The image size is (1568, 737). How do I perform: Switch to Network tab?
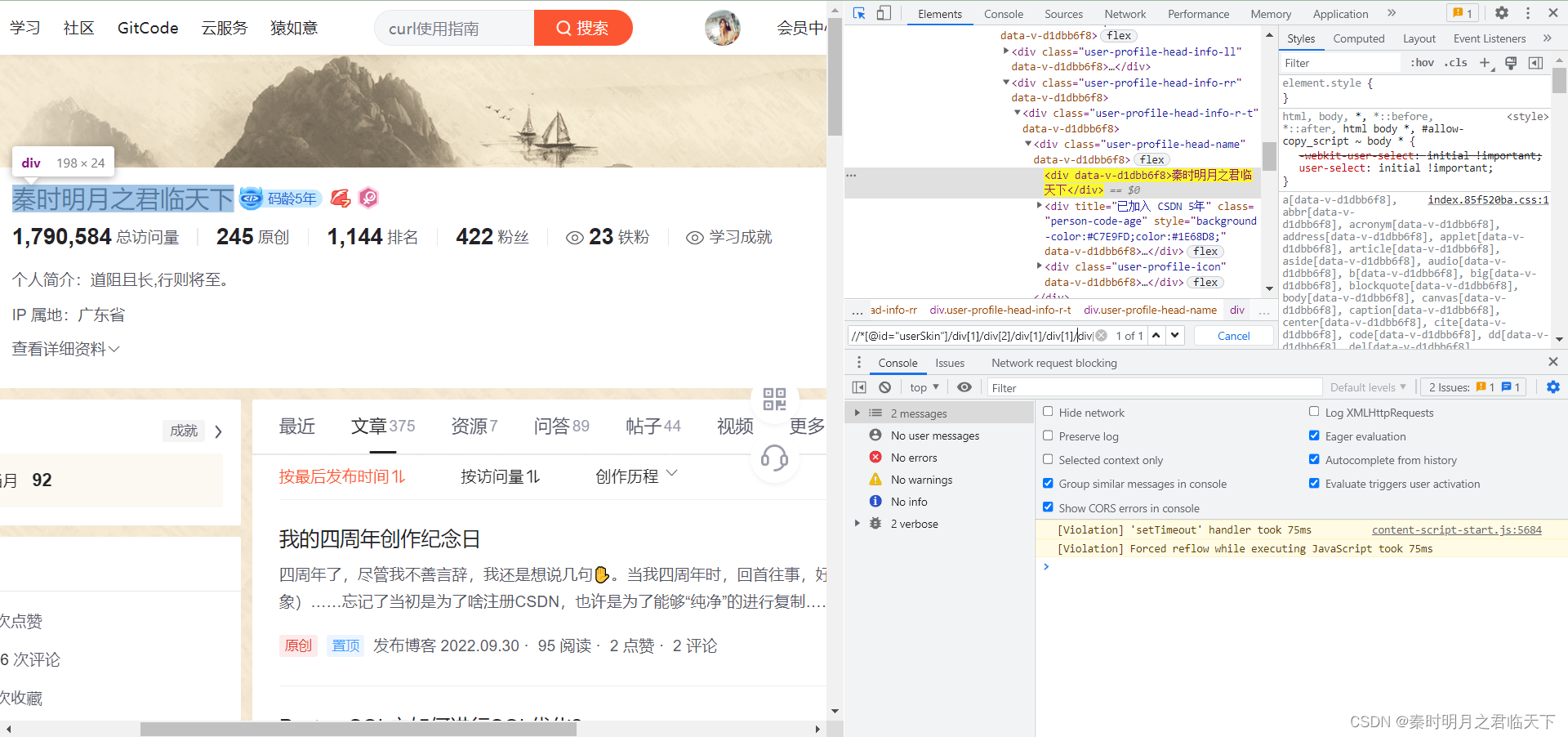[1125, 14]
